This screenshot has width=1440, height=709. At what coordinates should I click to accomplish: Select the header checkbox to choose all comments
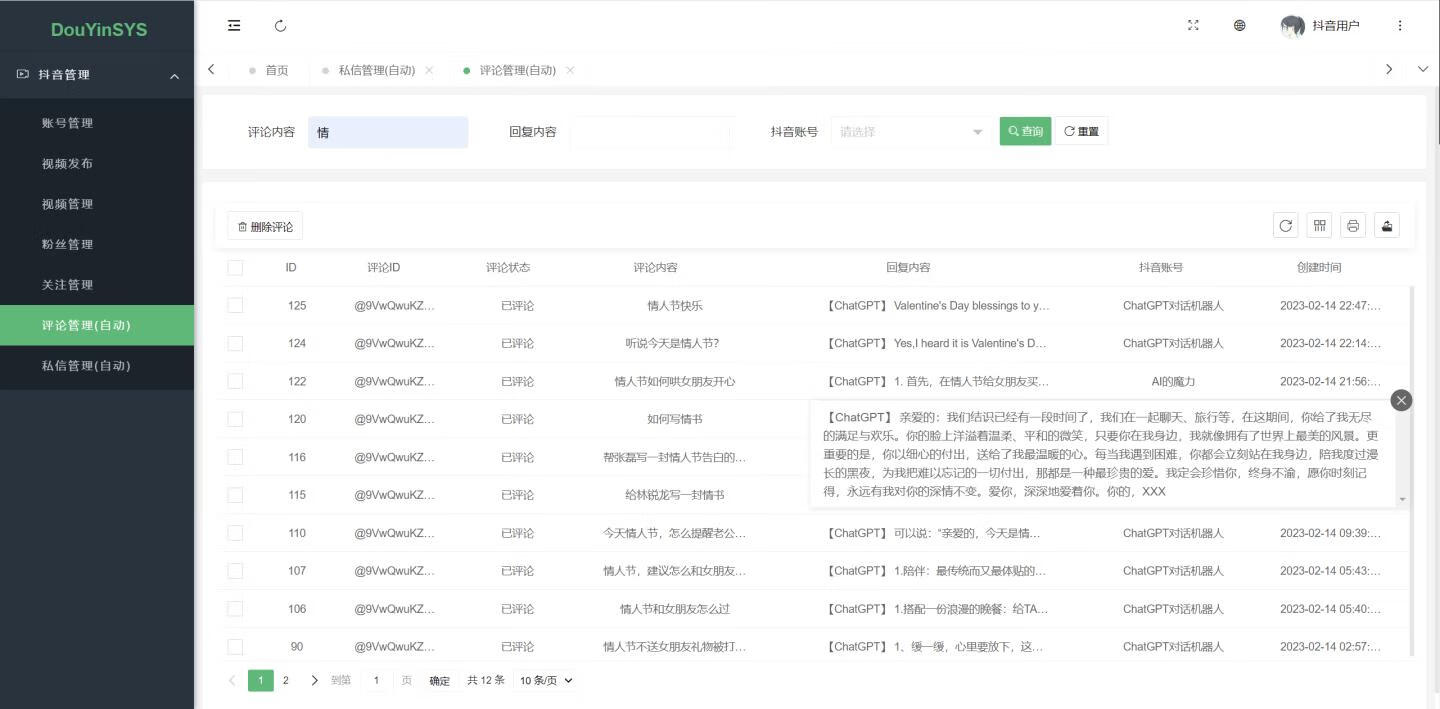point(235,267)
